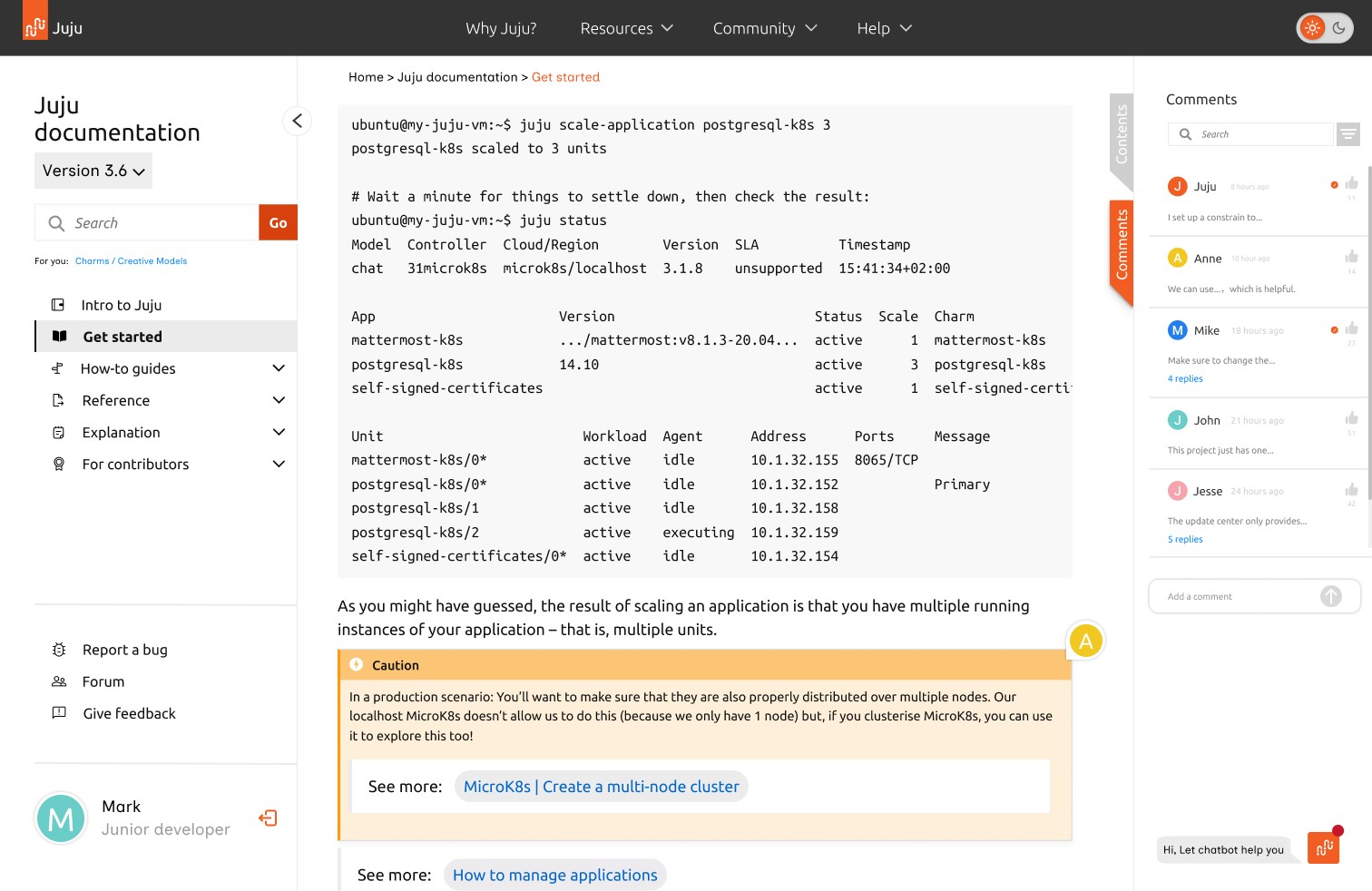Screen dimensions: 1372x891
Task: Open John's comment 'This project just has one...'
Action: [x=1220, y=451]
